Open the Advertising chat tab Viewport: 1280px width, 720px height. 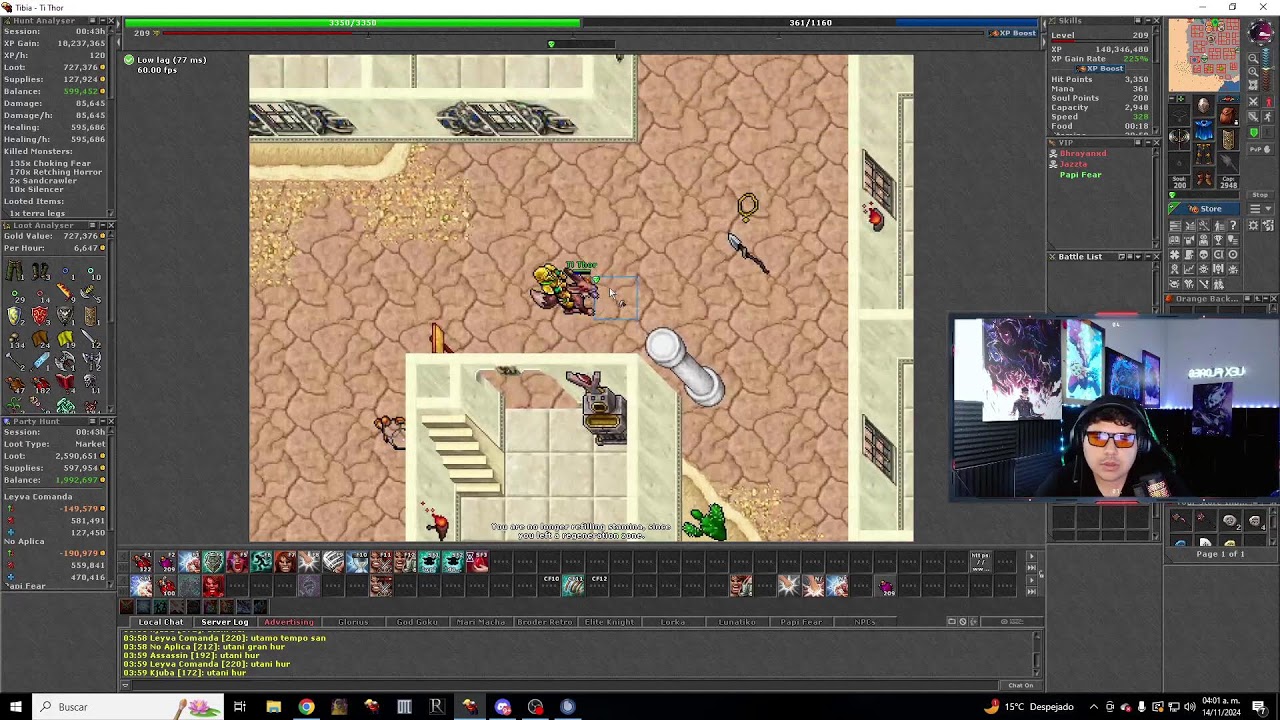click(x=288, y=622)
